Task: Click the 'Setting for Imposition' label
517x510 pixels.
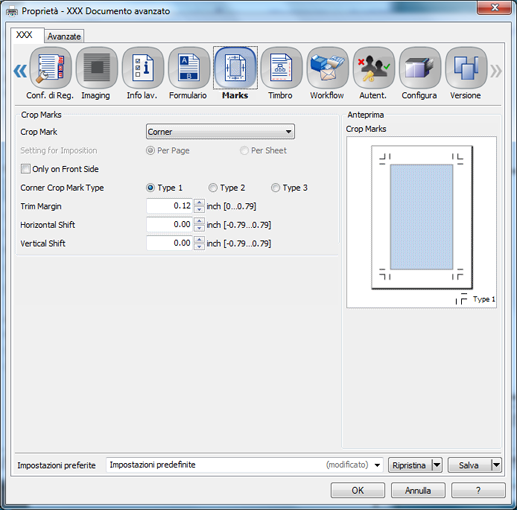Action: 59,151
